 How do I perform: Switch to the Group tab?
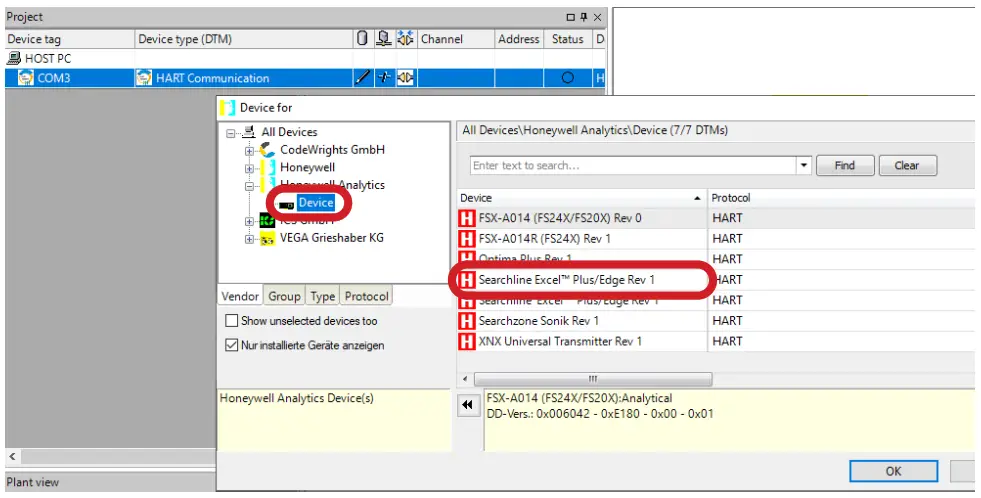click(x=285, y=296)
